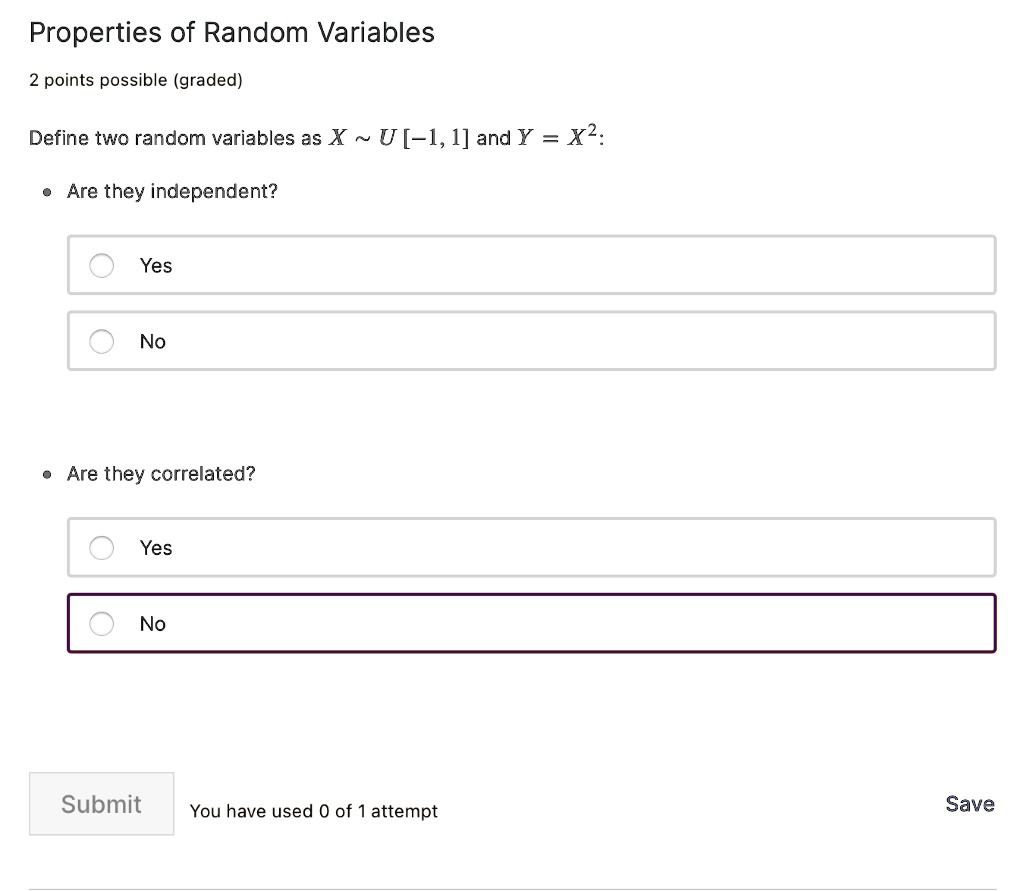Click 'Define two random variables as' text
The width and height of the screenshot is (1024, 891).
[x=175, y=139]
